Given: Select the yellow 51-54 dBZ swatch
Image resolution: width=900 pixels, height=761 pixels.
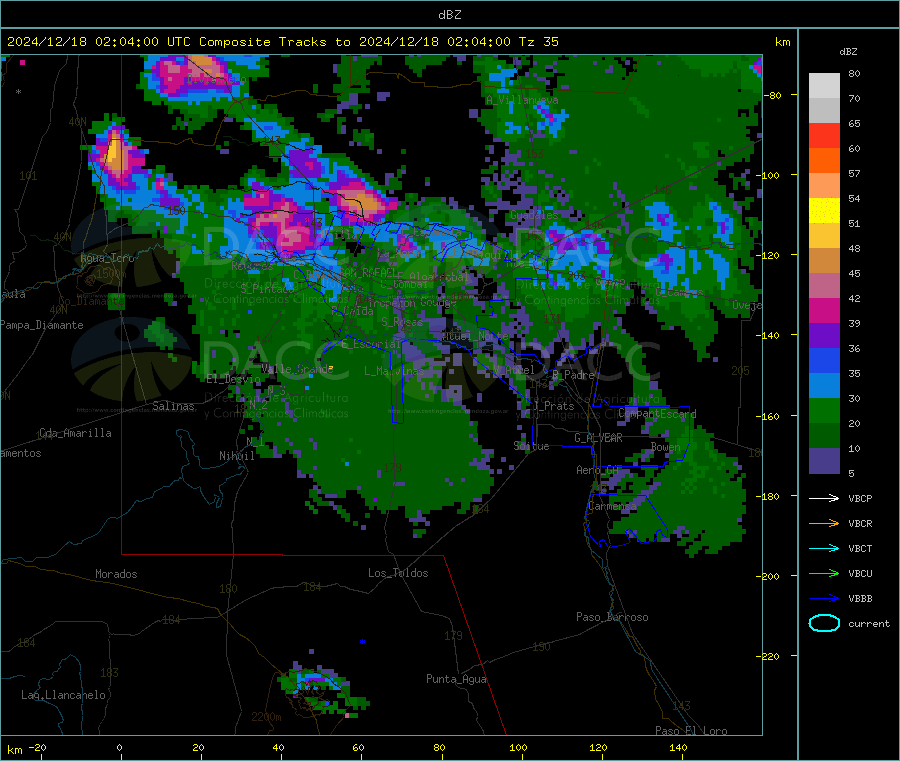Looking at the screenshot, I should click(824, 211).
